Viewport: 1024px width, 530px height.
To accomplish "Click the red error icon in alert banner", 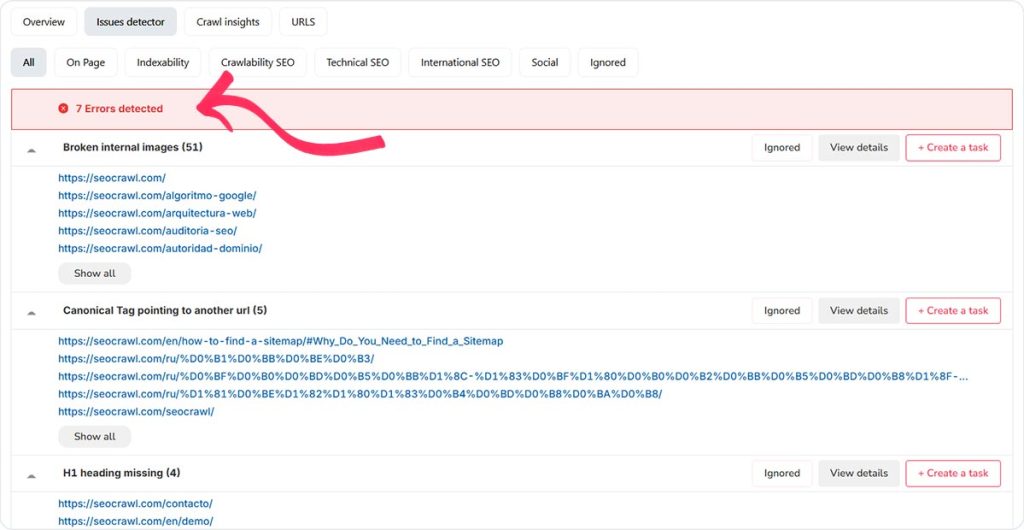I will coord(63,108).
